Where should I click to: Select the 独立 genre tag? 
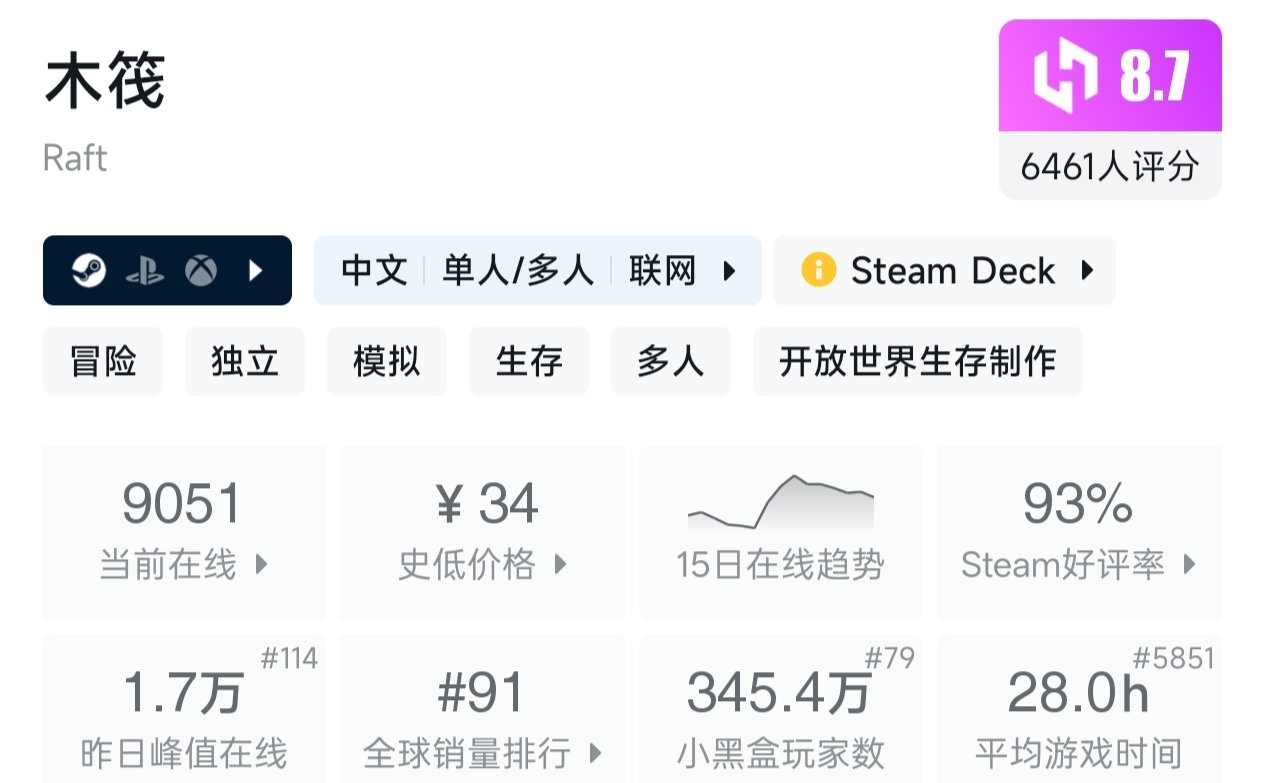245,361
